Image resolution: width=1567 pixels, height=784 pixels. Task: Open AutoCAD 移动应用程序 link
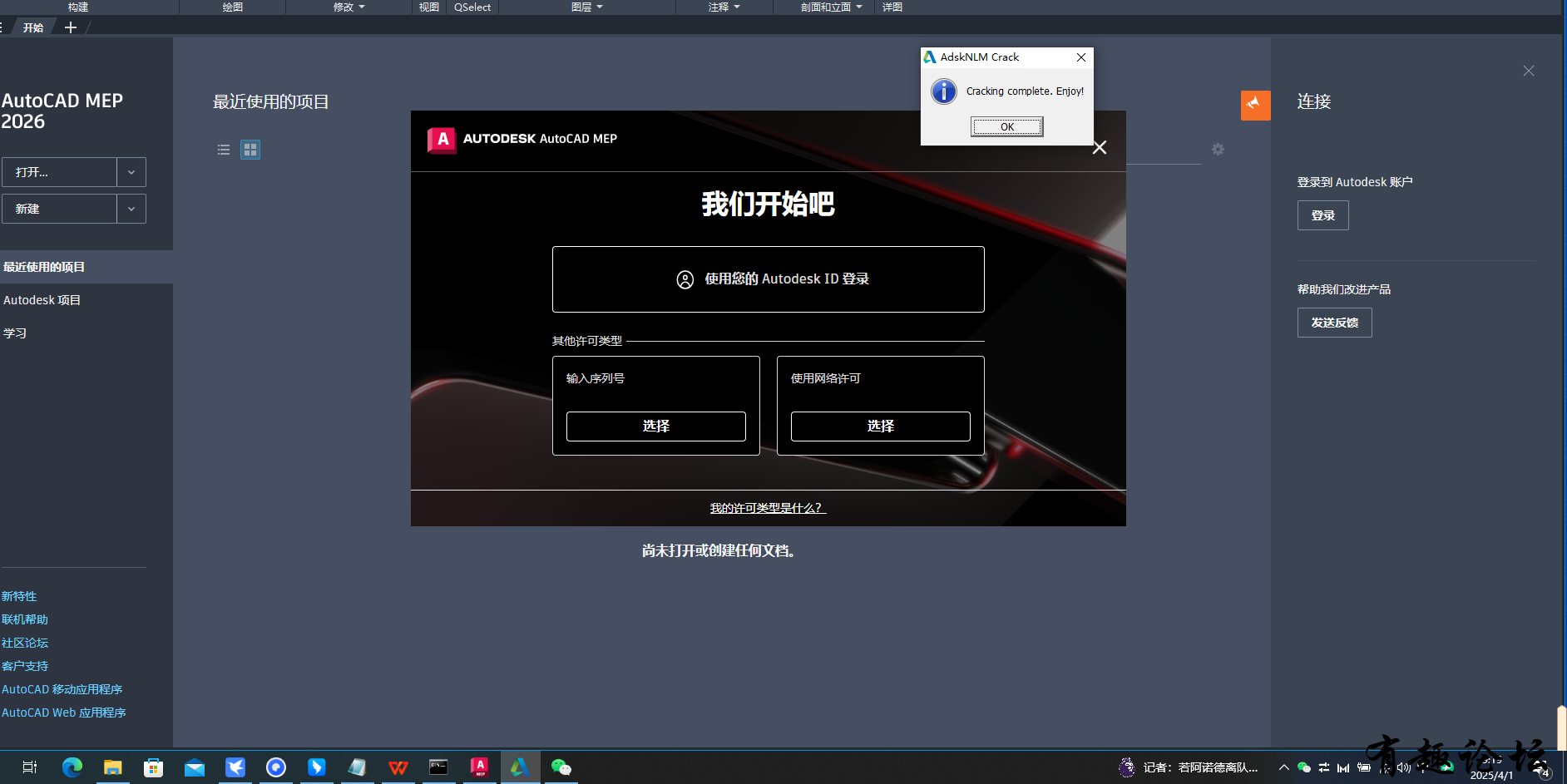click(62, 689)
